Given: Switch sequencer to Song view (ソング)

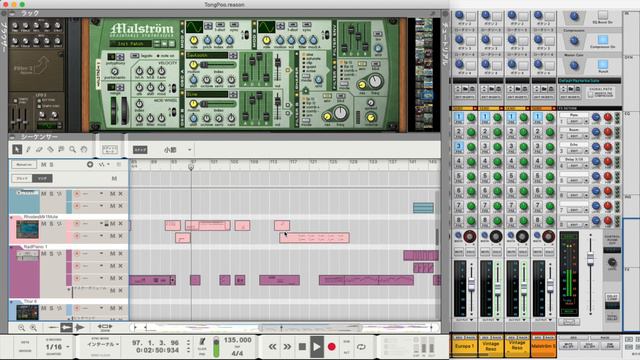Looking at the screenshot, I should 42,178.
